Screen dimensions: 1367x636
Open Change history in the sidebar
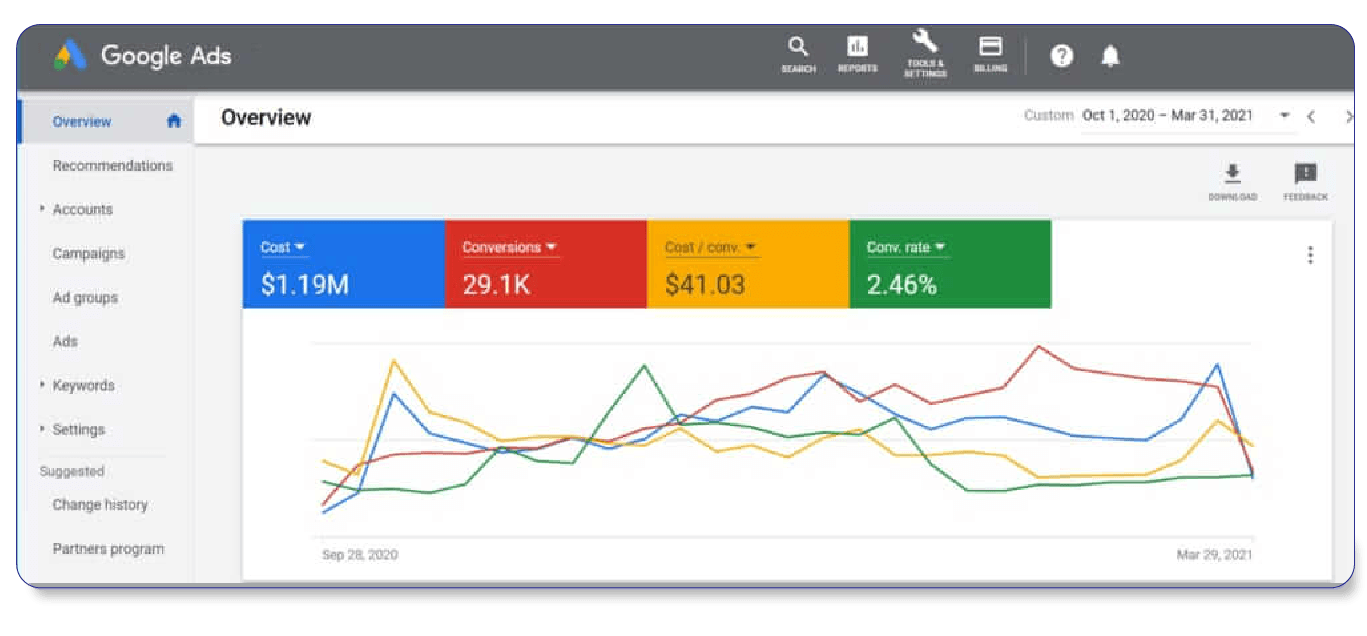tap(100, 505)
